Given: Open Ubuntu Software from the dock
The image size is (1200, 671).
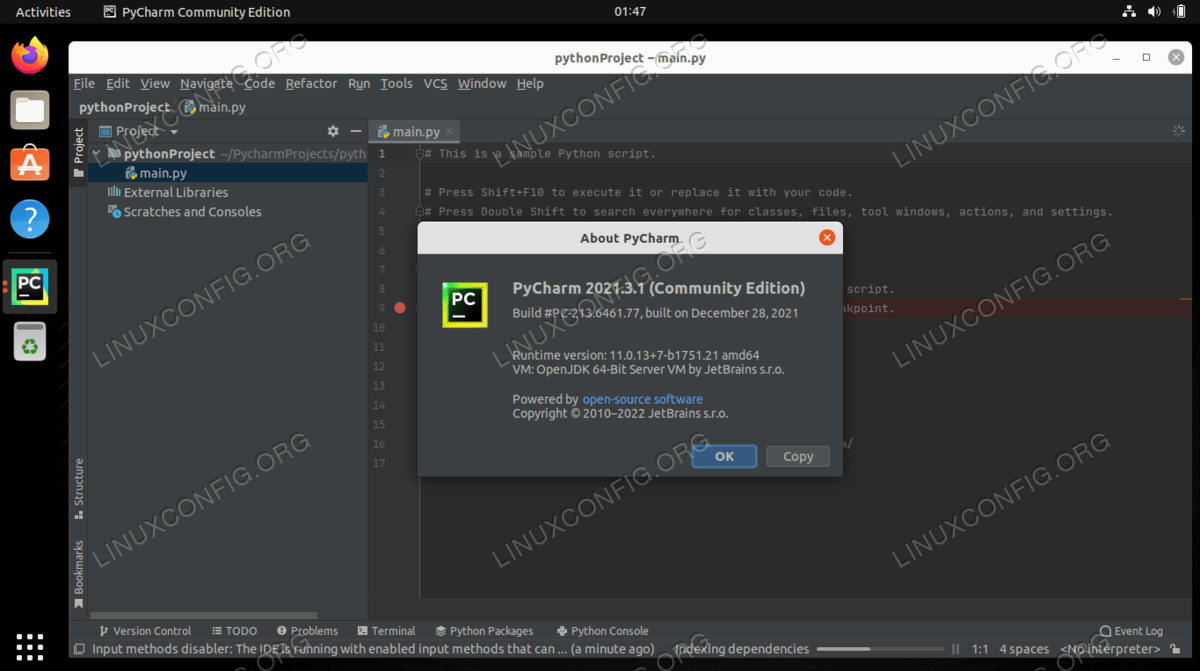Looking at the screenshot, I should coord(30,163).
